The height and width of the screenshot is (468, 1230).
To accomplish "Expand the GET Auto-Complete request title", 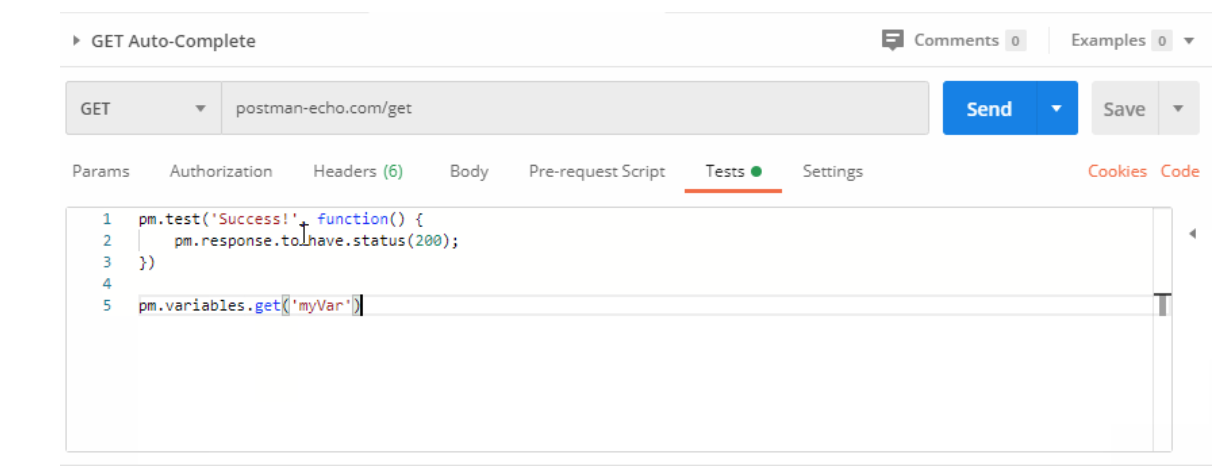I will point(76,41).
